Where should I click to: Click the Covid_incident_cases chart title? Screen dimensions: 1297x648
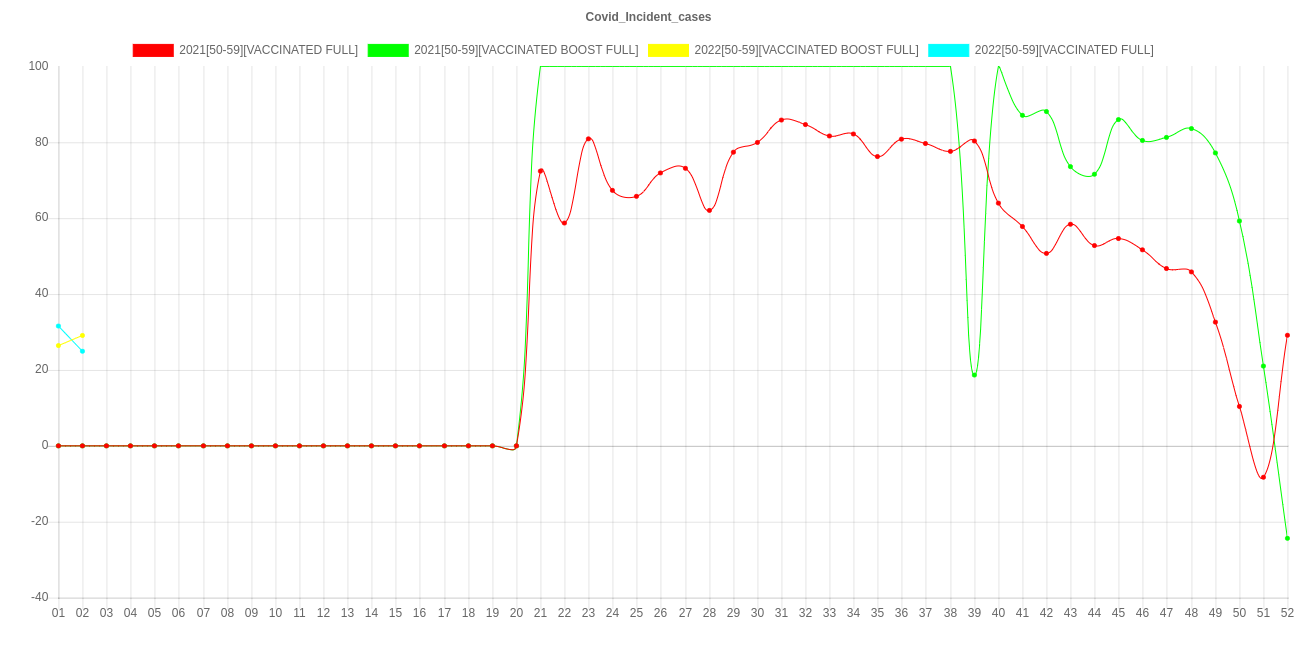coord(648,17)
